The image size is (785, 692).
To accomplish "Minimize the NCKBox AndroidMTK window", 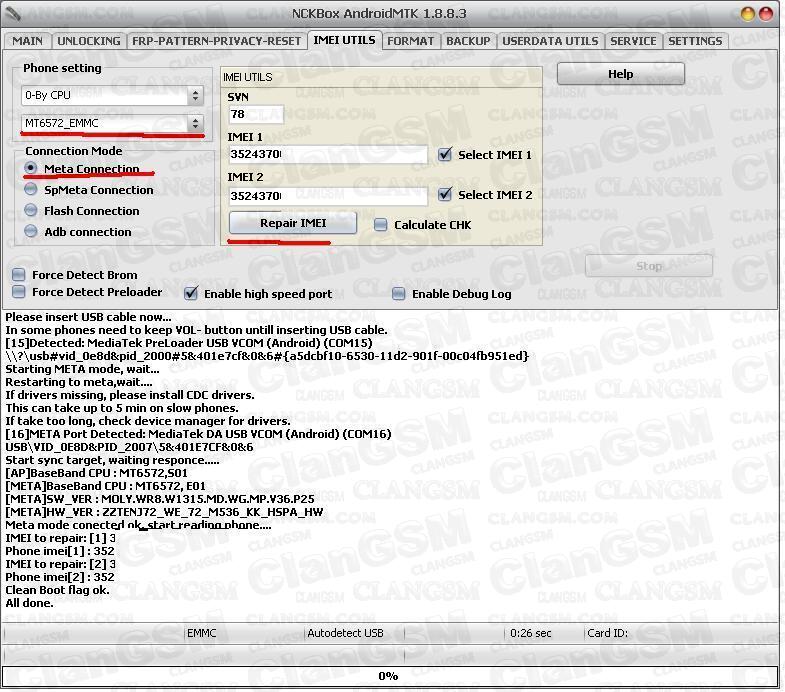I will tap(748, 13).
